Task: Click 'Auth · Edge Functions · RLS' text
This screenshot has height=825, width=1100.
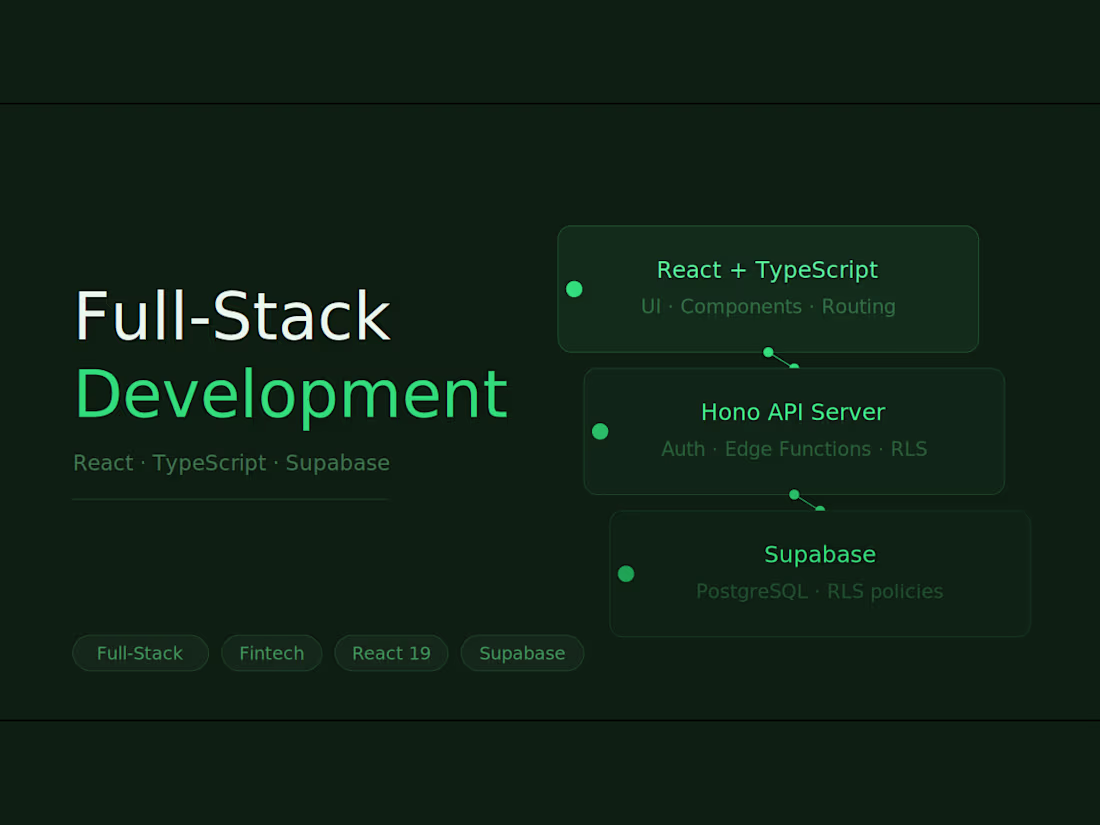Action: pos(794,449)
